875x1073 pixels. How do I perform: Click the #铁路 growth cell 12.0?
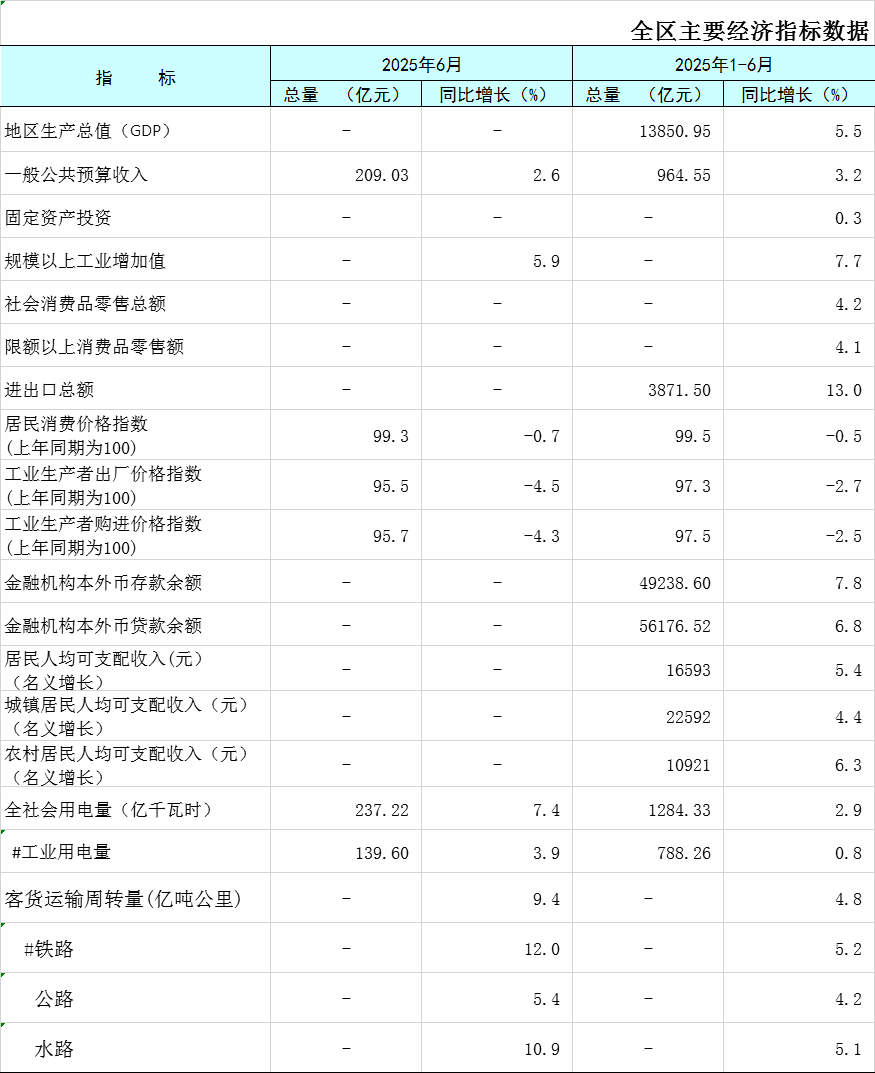541,949
